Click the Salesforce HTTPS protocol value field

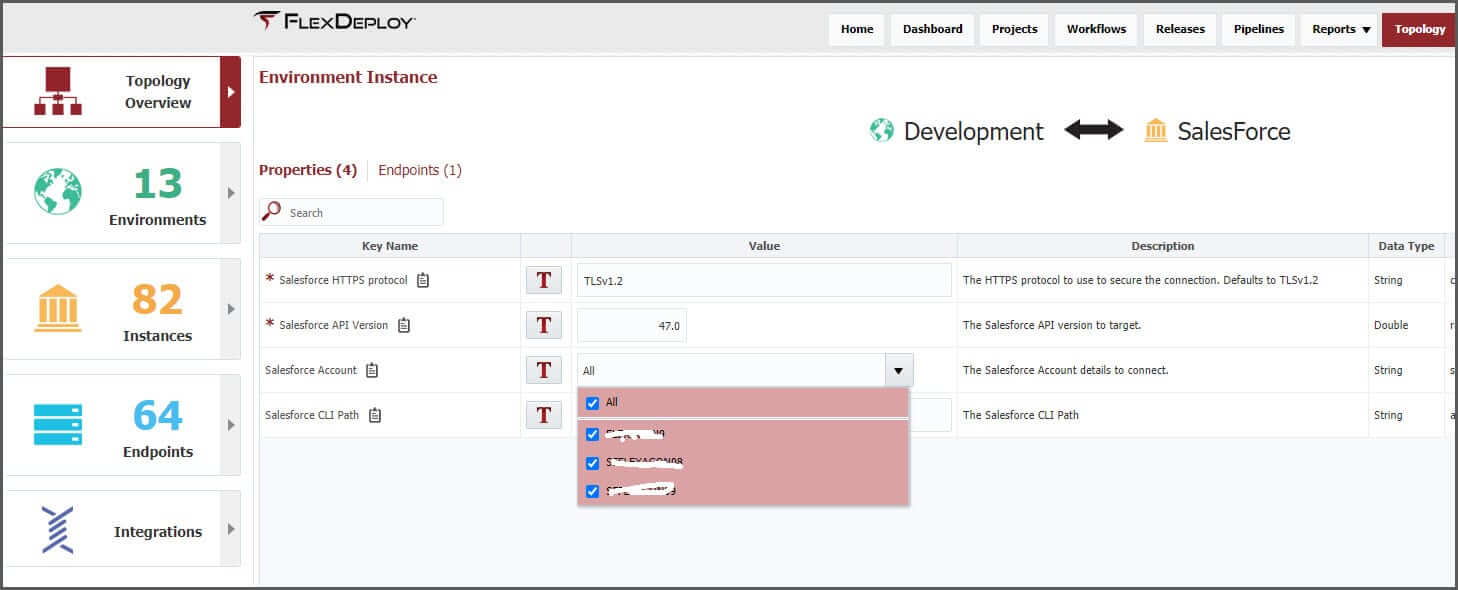(x=764, y=281)
